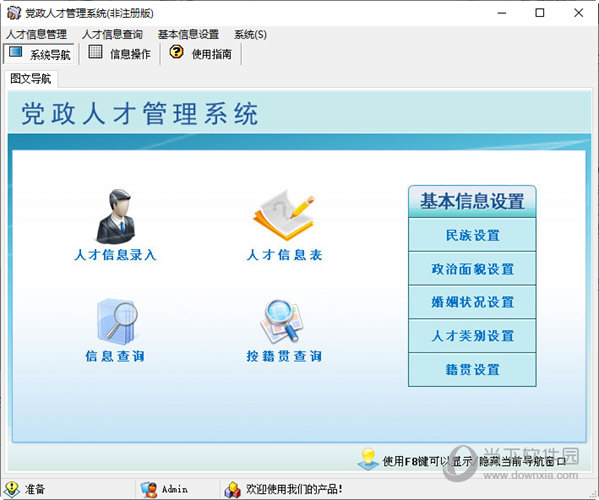Open the 按籍贯查询 map and magnifier icon
599x500 pixels.
coord(282,322)
